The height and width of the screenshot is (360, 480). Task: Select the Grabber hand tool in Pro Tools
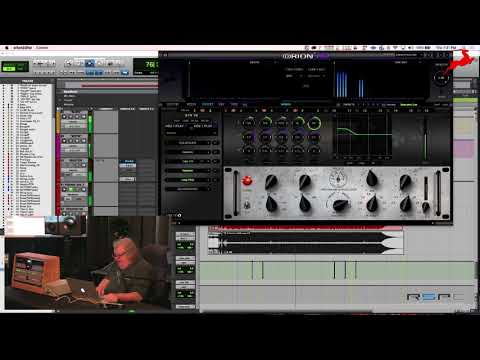tap(100, 63)
